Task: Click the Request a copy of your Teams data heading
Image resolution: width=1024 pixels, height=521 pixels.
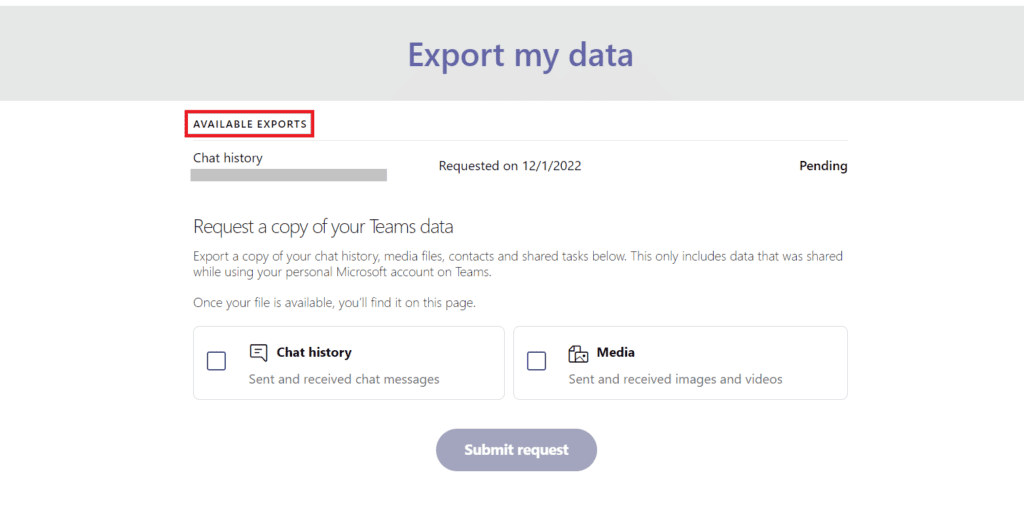Action: coord(323,227)
